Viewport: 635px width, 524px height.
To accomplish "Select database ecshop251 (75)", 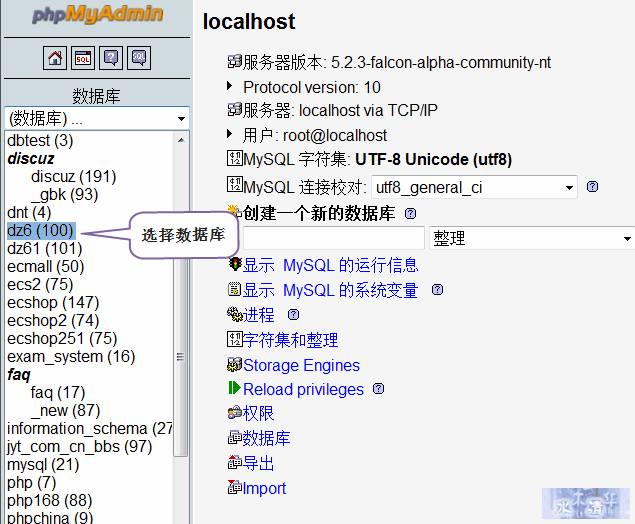I will [x=62, y=339].
